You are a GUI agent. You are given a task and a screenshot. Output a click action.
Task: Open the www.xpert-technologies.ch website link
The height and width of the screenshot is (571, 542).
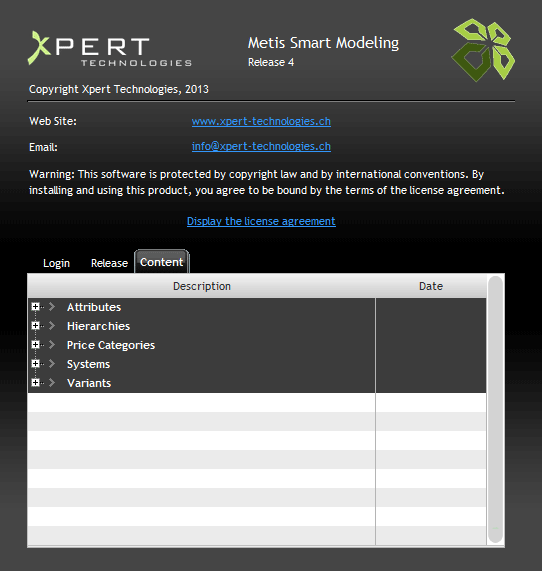261,121
